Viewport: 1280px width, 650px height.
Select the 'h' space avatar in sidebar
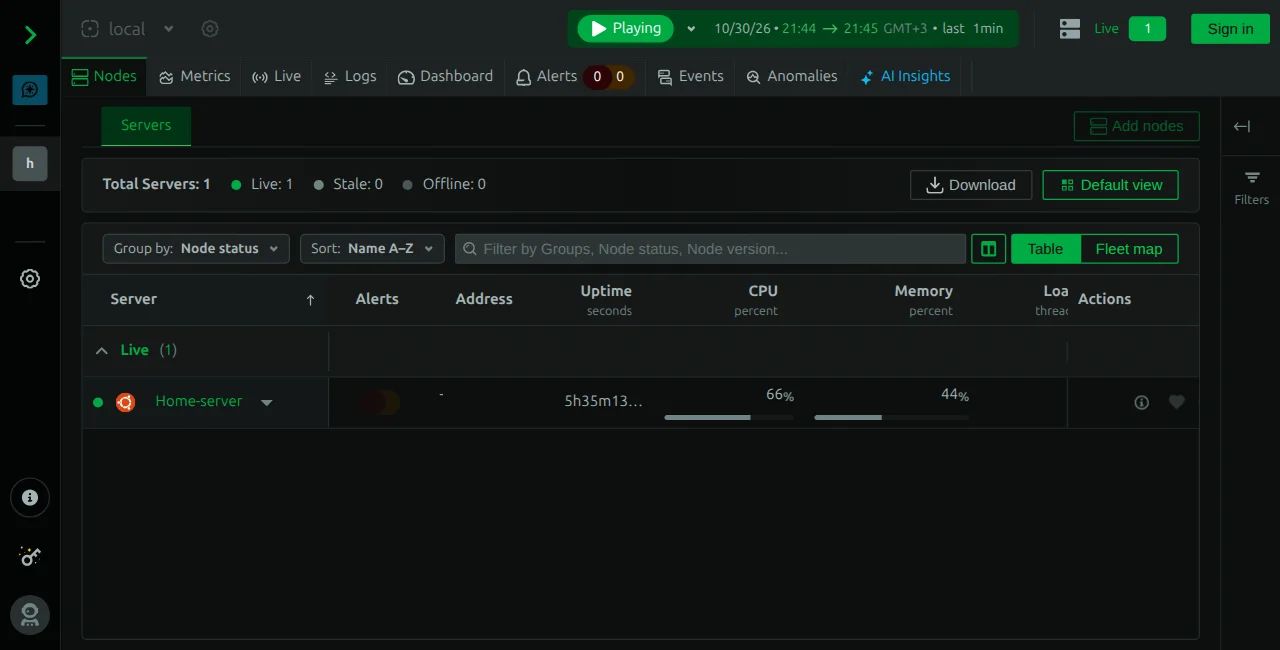tap(30, 163)
